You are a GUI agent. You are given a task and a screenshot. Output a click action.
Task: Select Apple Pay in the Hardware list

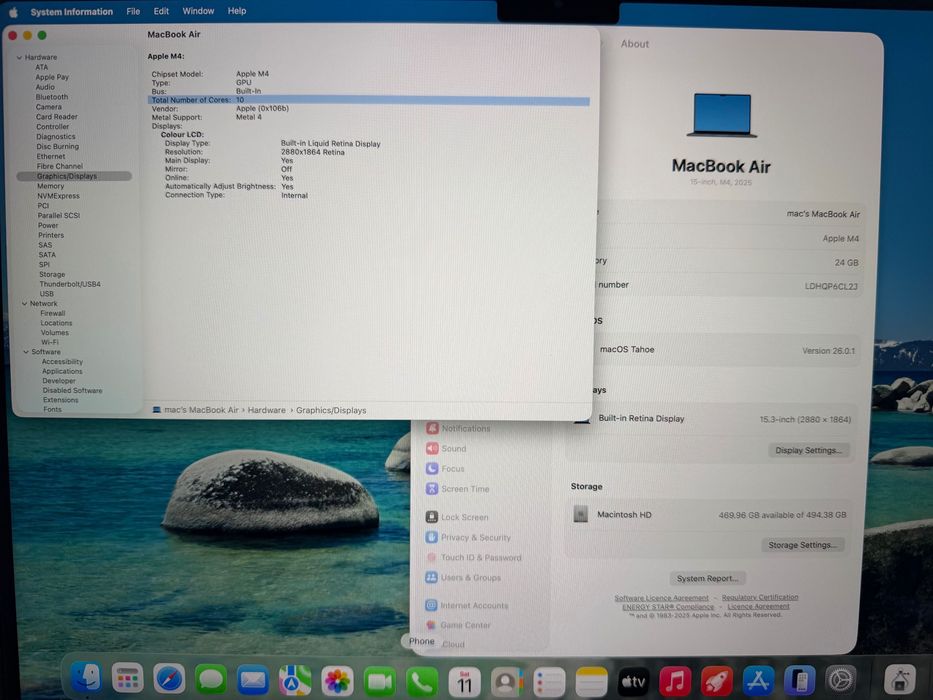(x=52, y=77)
